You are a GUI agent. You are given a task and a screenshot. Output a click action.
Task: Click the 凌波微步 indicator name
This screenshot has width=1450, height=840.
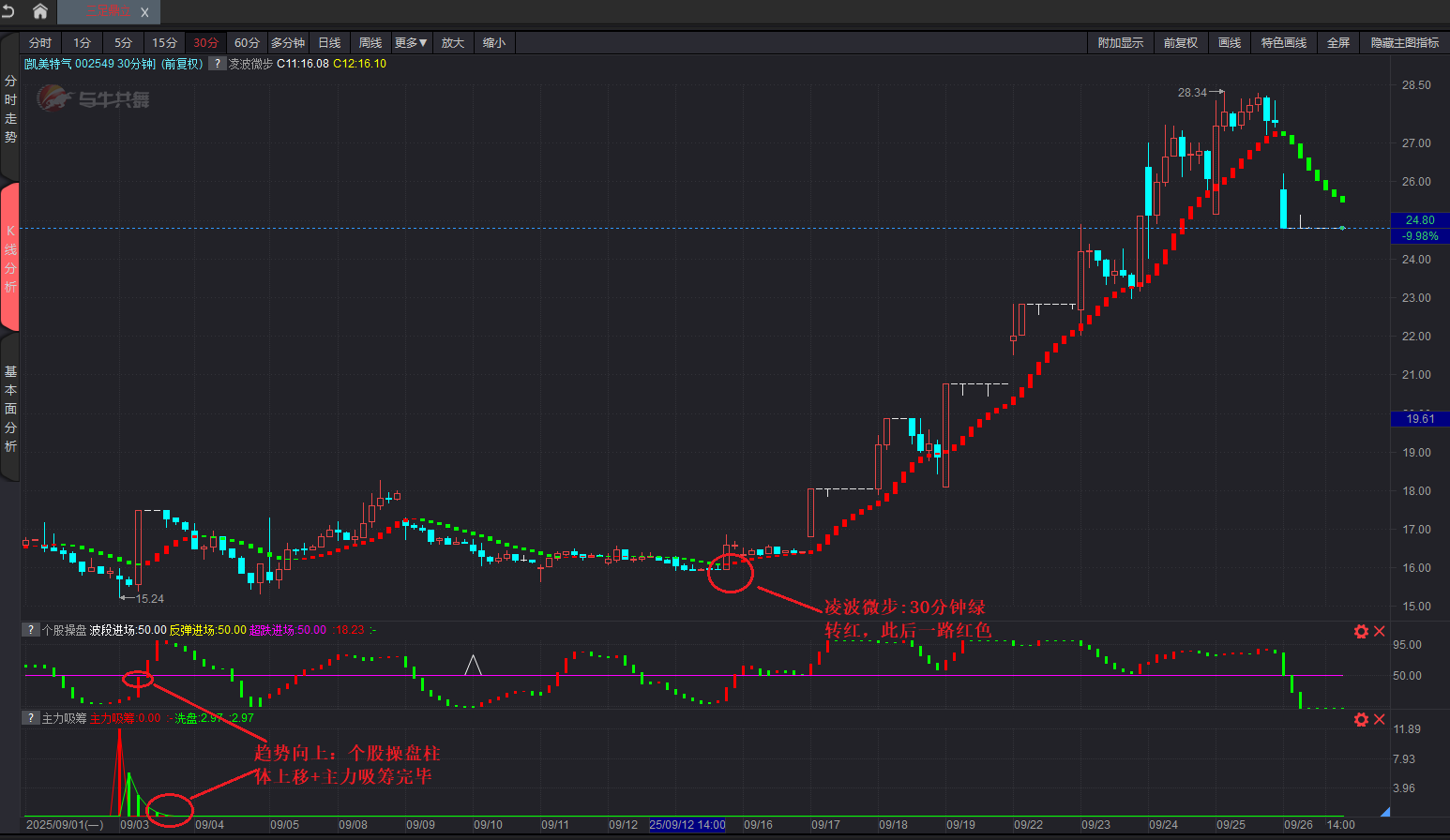click(250, 64)
